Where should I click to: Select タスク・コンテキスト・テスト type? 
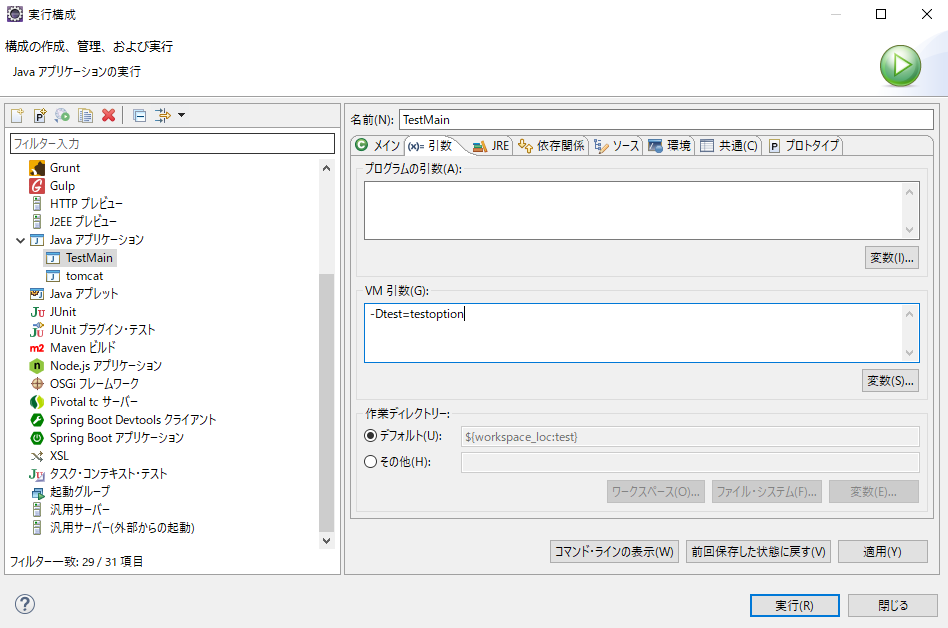[108, 474]
